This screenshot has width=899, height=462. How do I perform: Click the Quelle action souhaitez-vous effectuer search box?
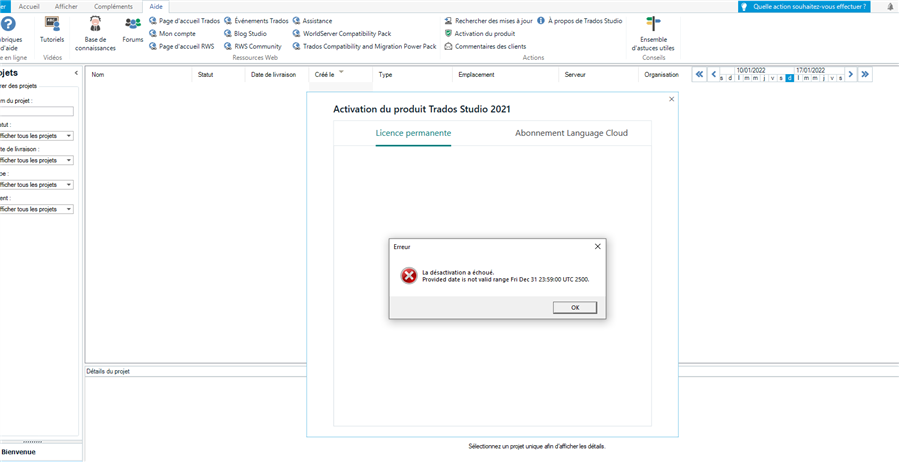(x=804, y=7)
